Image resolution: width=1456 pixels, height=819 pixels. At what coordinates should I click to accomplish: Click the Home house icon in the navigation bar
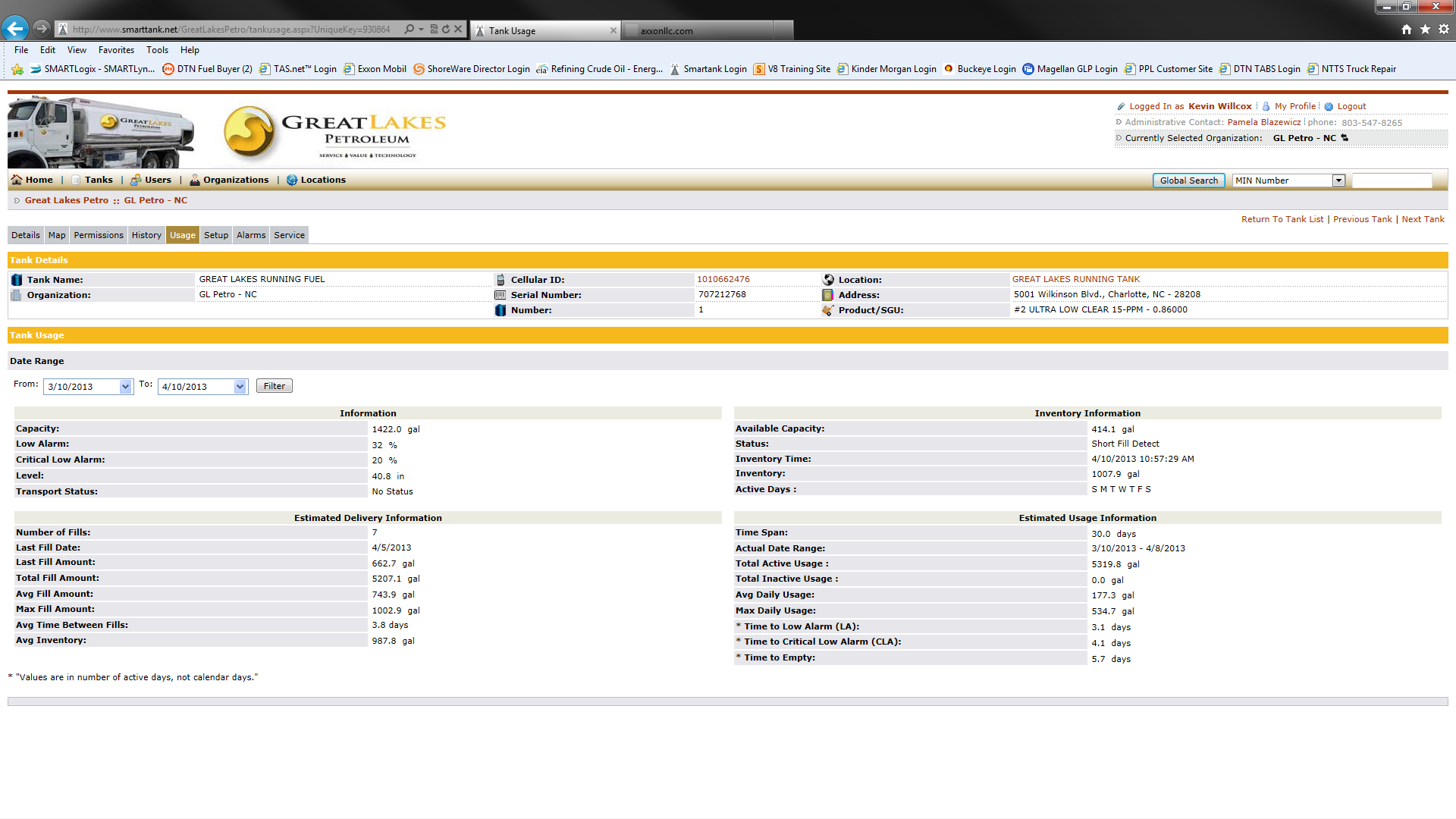17,180
